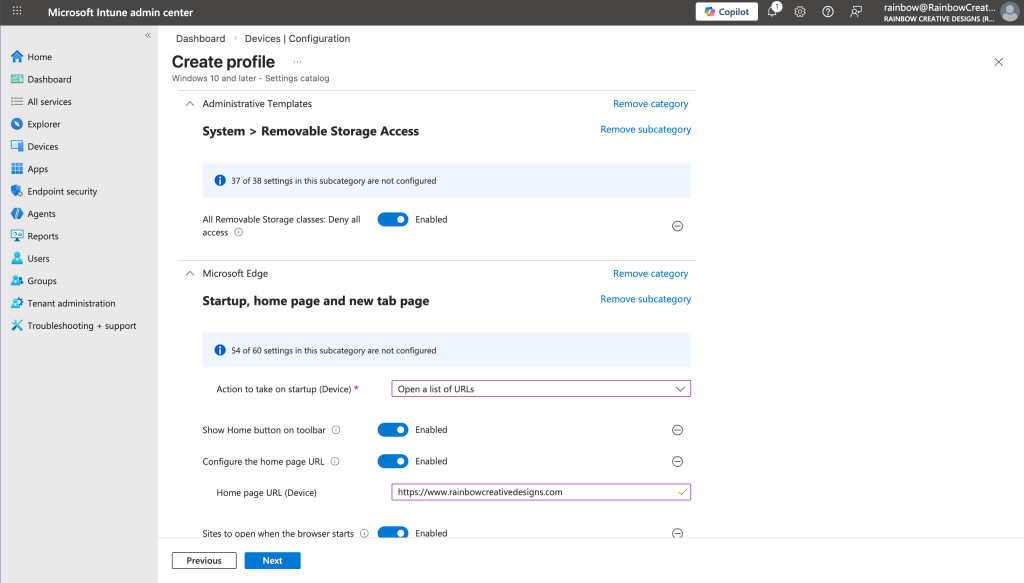Click the help question mark icon

[828, 12]
